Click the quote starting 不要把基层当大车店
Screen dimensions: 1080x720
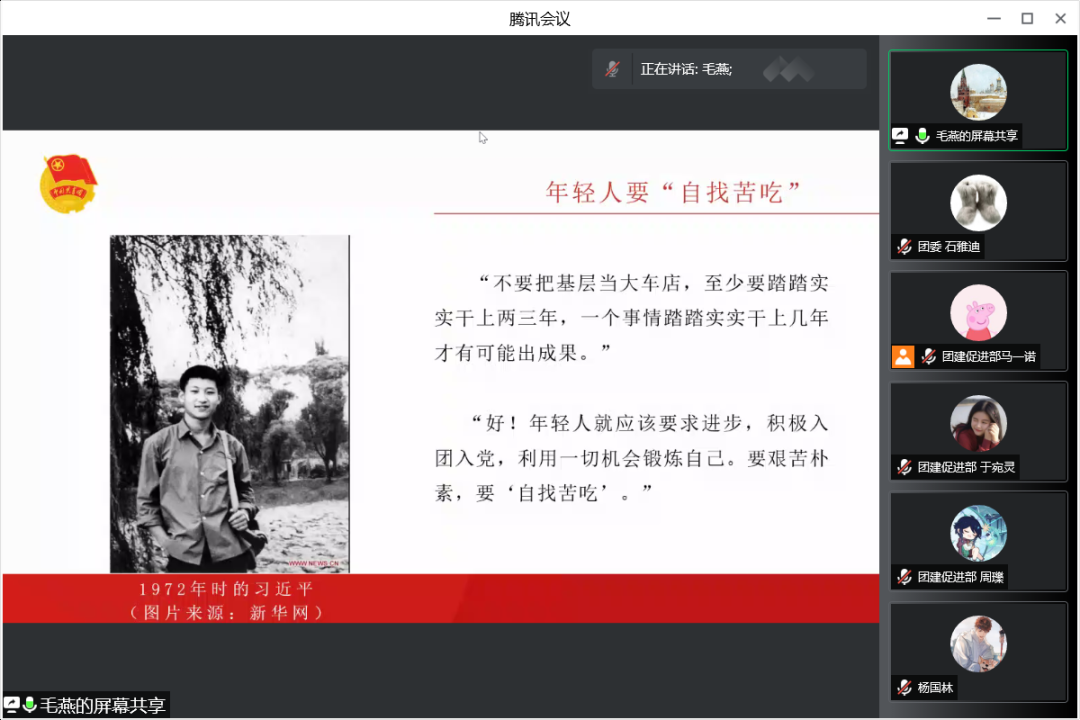click(632, 318)
